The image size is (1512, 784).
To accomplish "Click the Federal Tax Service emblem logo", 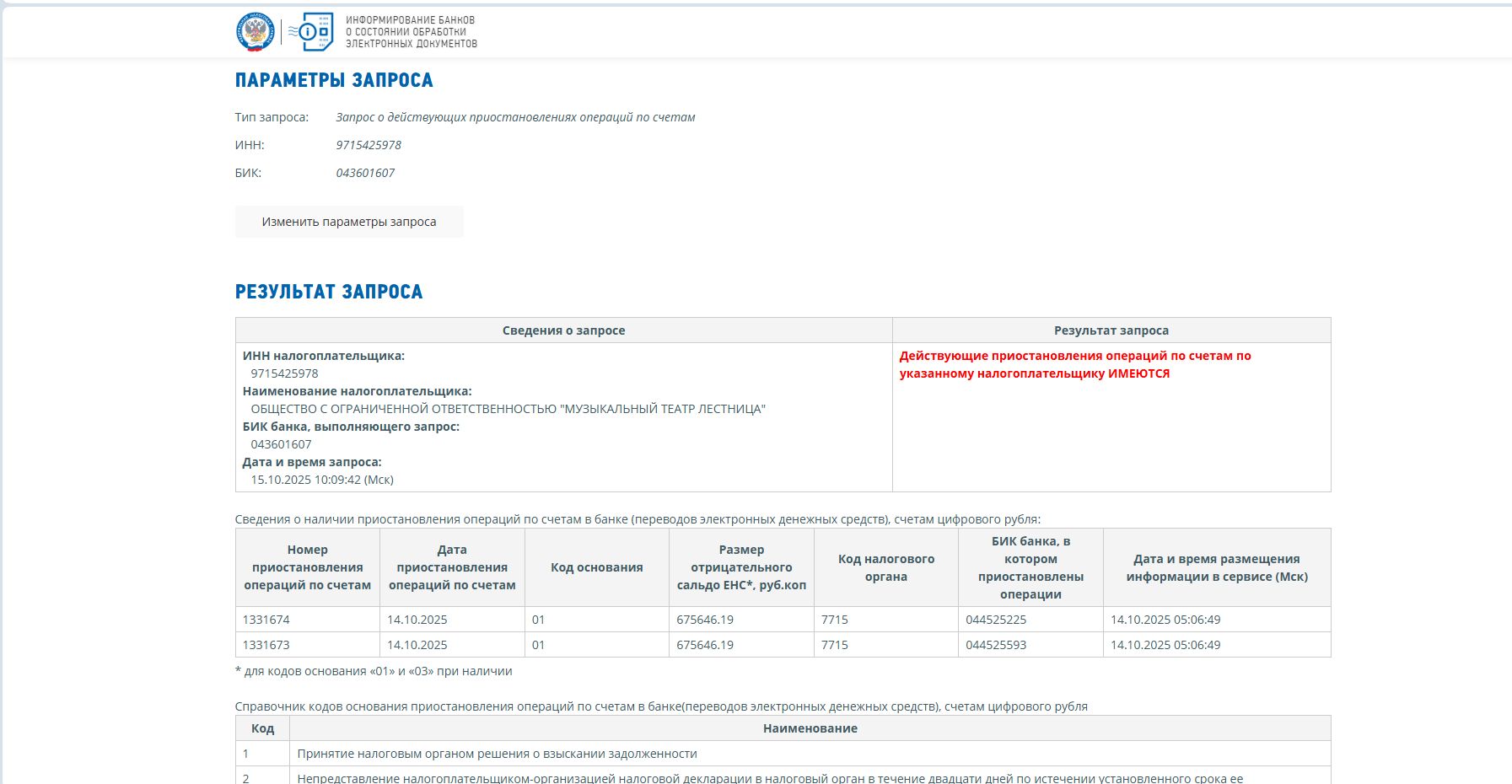I will pyautogui.click(x=256, y=32).
